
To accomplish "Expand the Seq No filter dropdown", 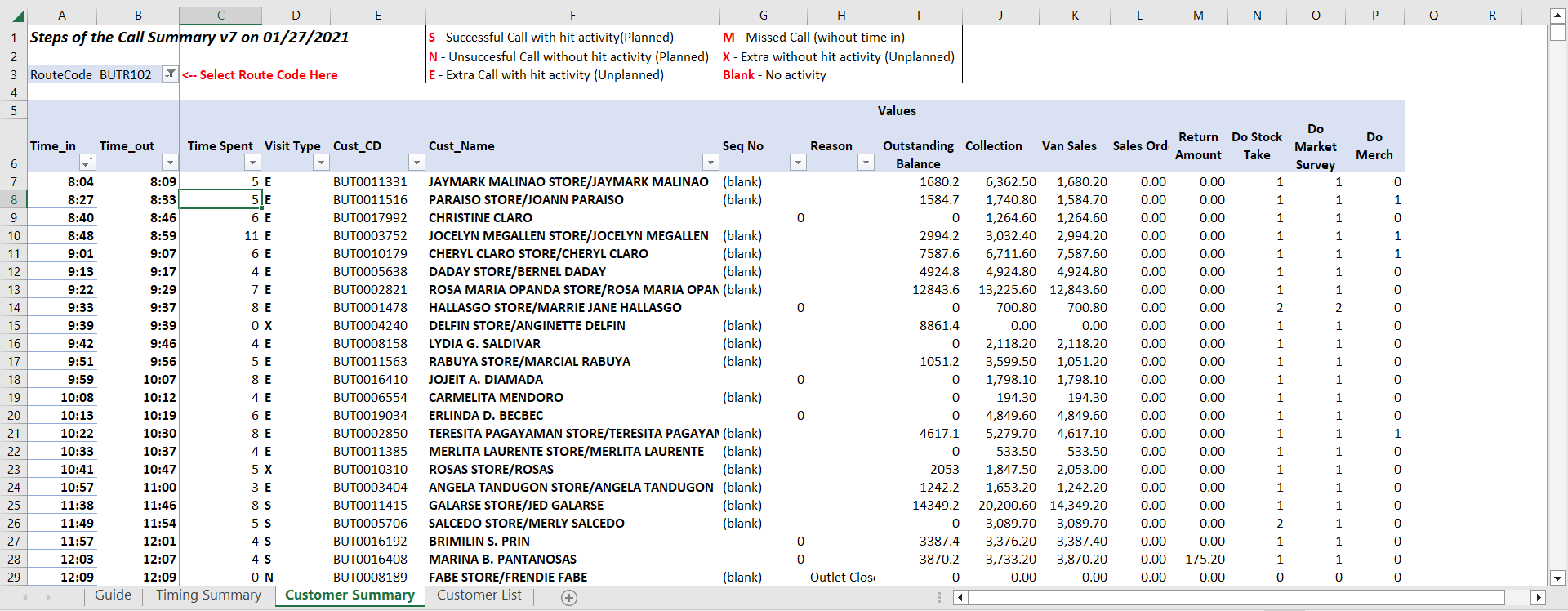I will point(798,163).
